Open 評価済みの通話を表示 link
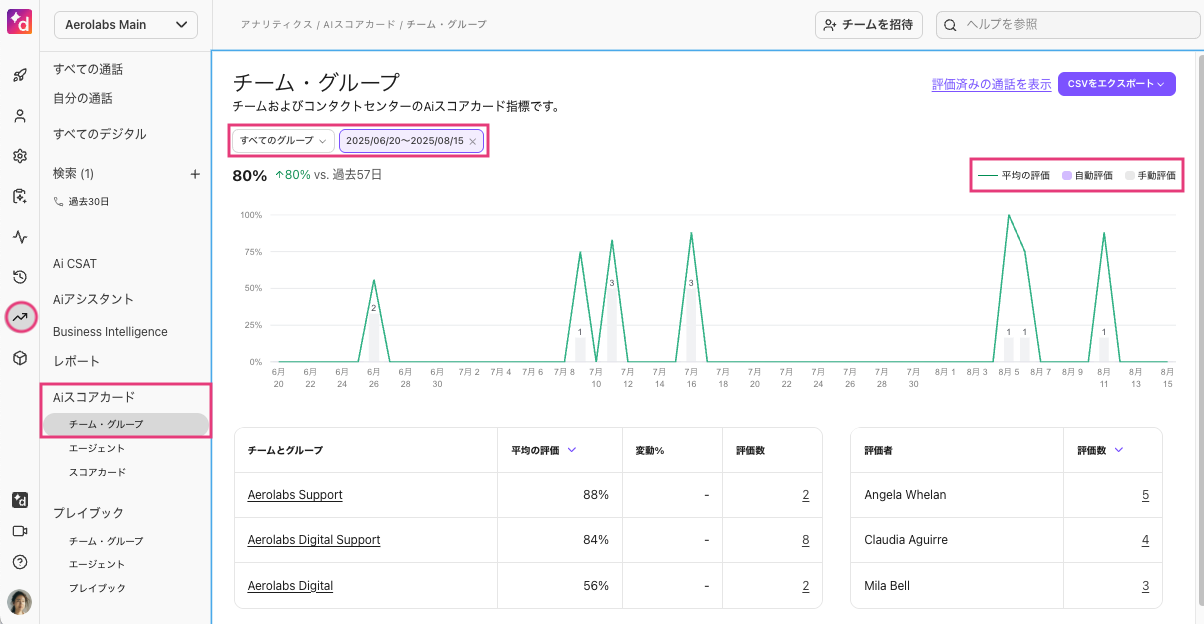The image size is (1204, 624). click(991, 85)
